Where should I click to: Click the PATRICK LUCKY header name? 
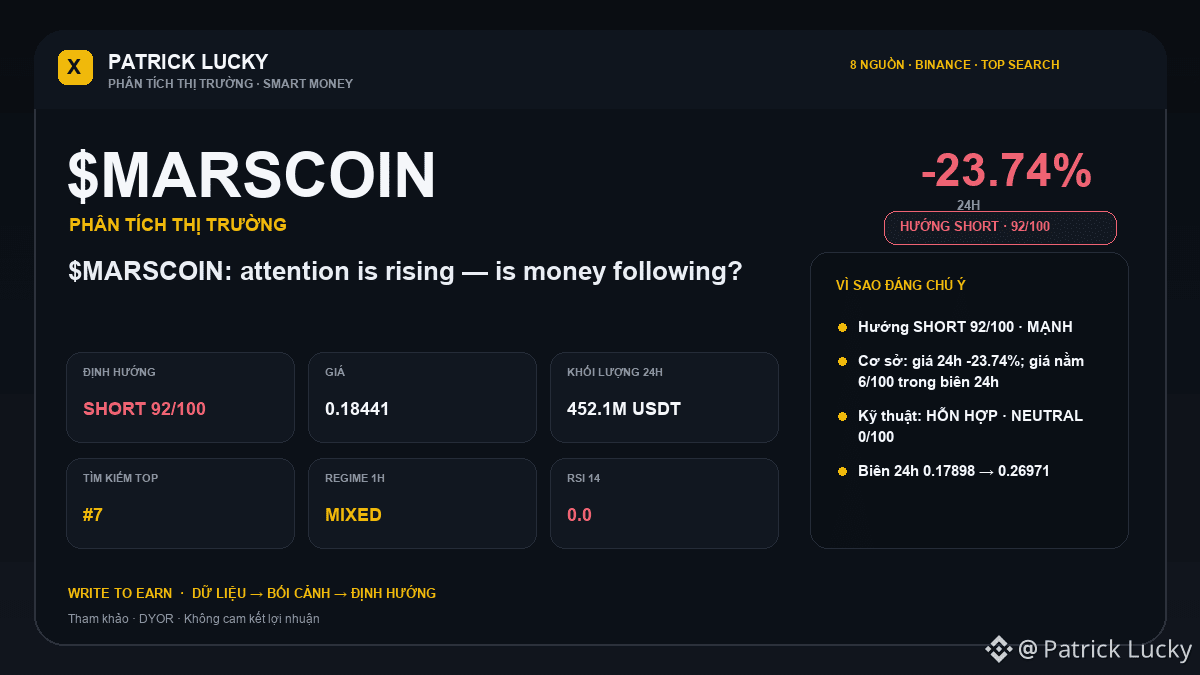188,61
